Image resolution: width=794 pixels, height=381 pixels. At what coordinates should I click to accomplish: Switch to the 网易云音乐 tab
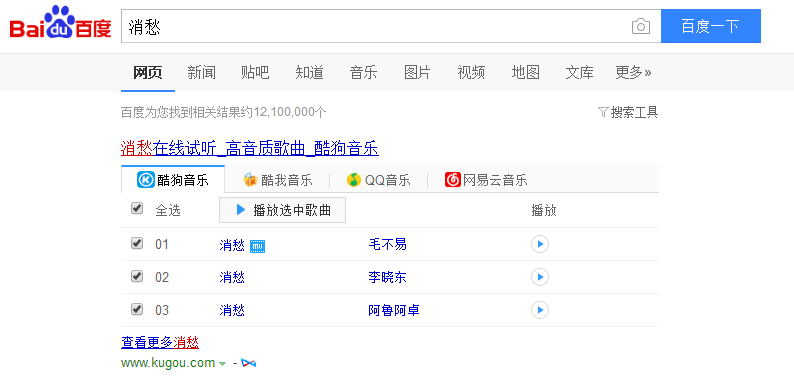coord(486,180)
